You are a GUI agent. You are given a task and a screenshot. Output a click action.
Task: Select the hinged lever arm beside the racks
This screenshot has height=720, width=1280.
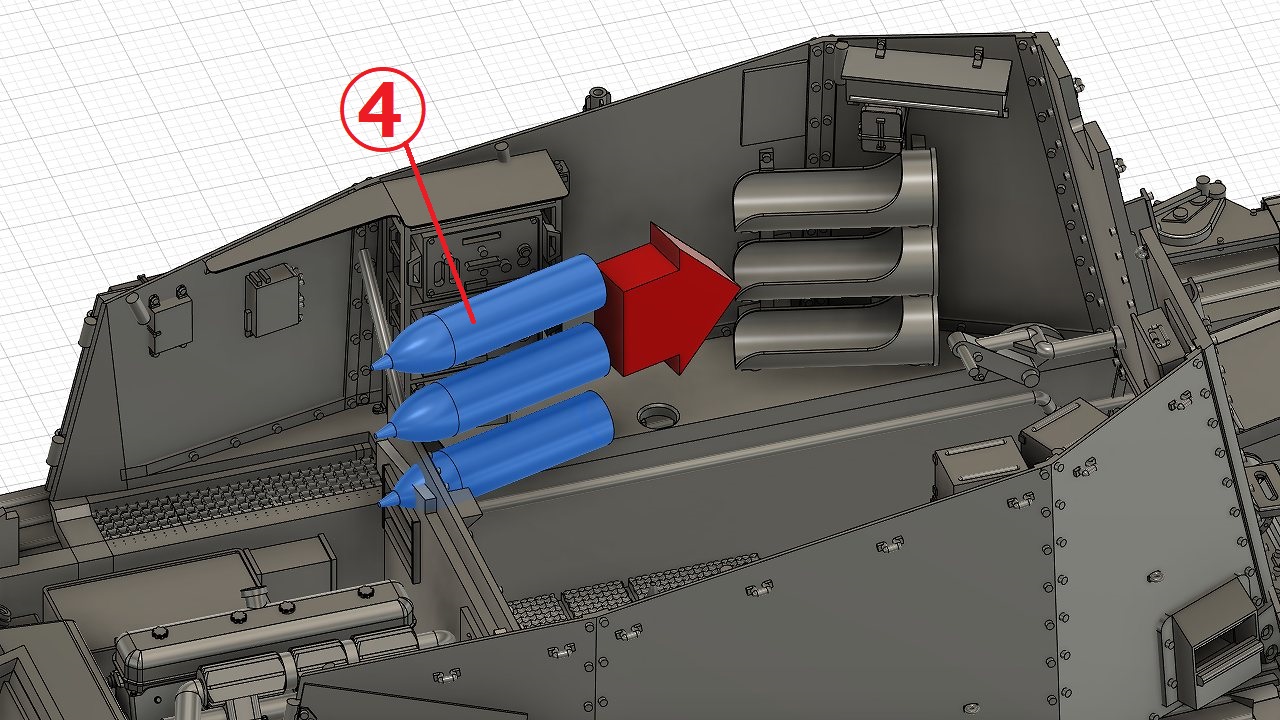click(x=1010, y=354)
